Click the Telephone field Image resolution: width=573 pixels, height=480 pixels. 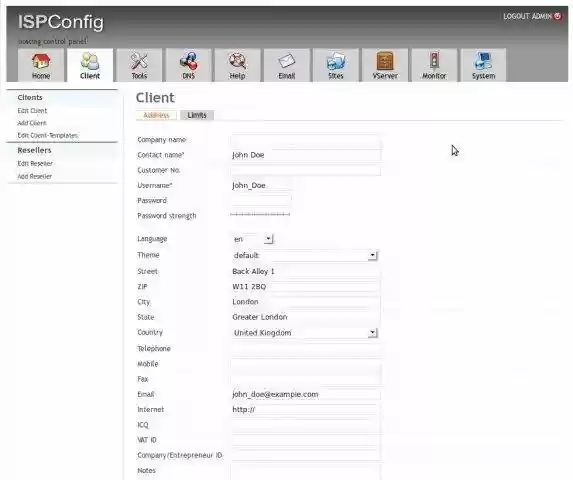[x=306, y=348]
